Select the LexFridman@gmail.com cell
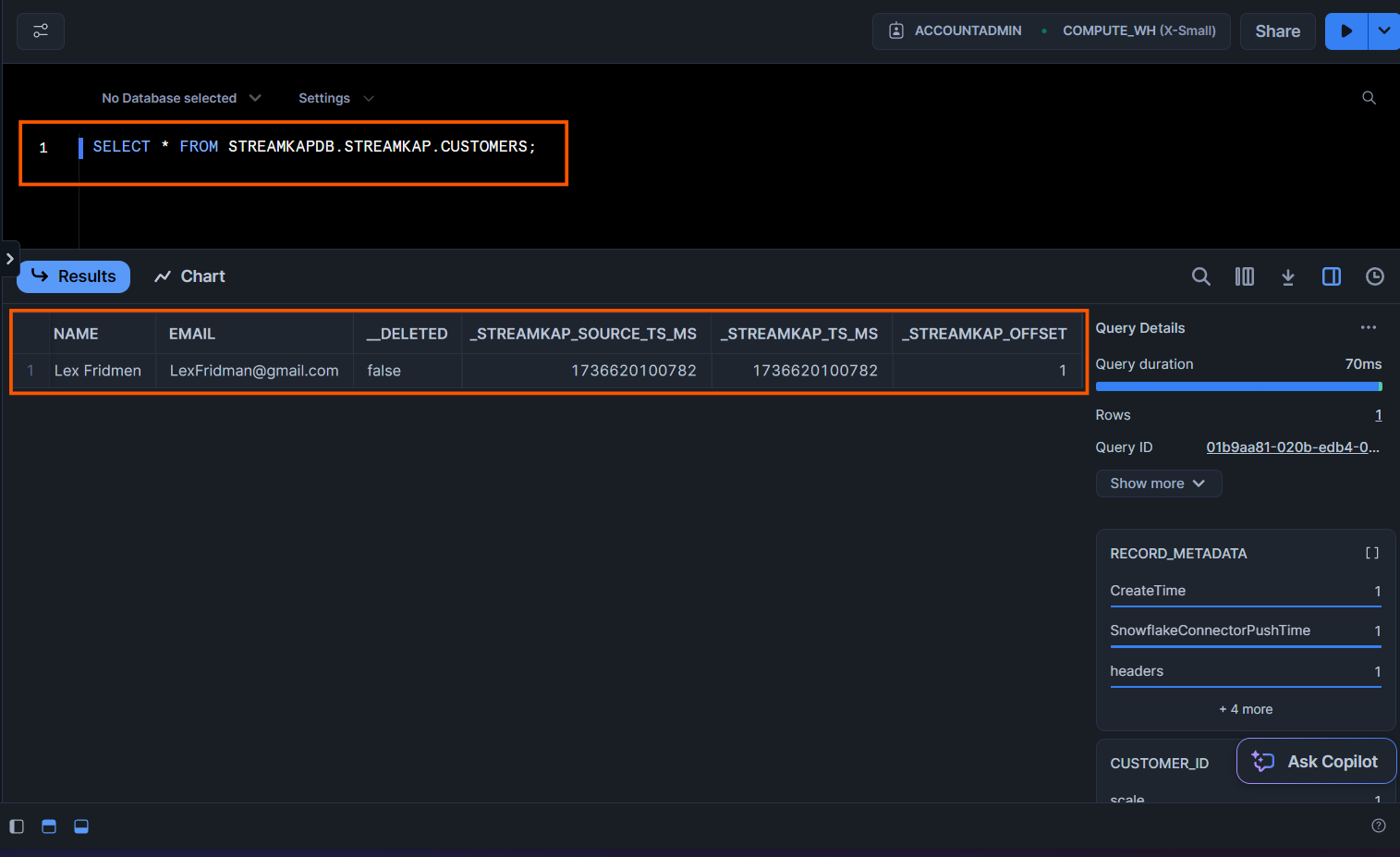 coord(254,371)
